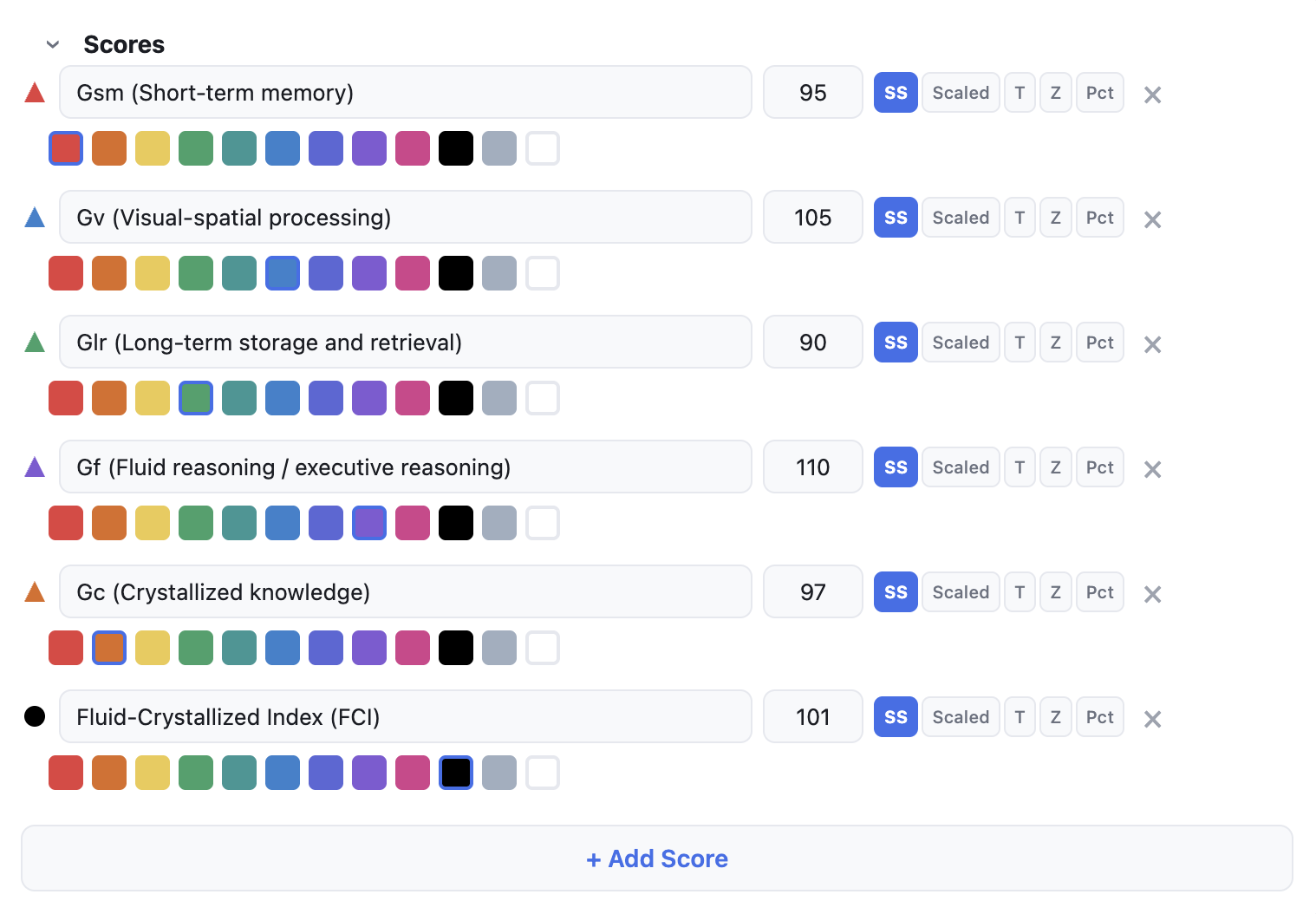1316x914 pixels.
Task: Click the black circle marker beside FCI
Action: pos(35,716)
